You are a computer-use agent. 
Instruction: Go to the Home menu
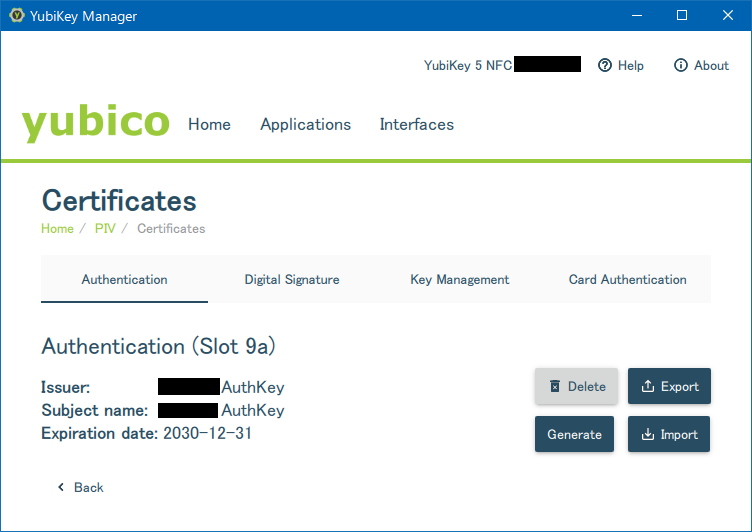pos(209,124)
